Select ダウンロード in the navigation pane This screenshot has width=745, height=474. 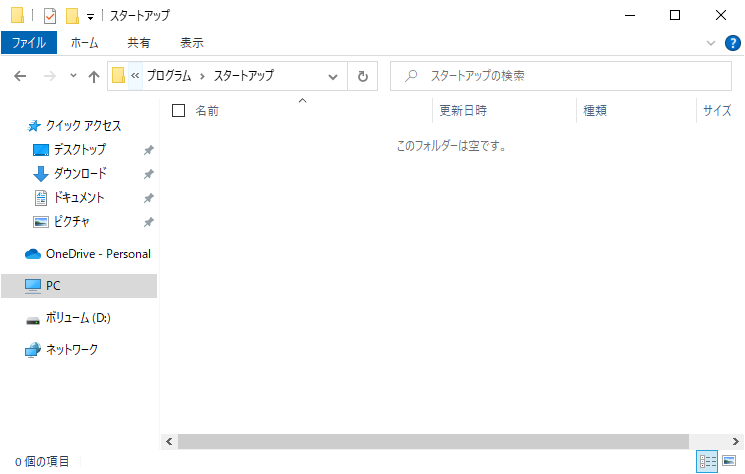click(80, 173)
